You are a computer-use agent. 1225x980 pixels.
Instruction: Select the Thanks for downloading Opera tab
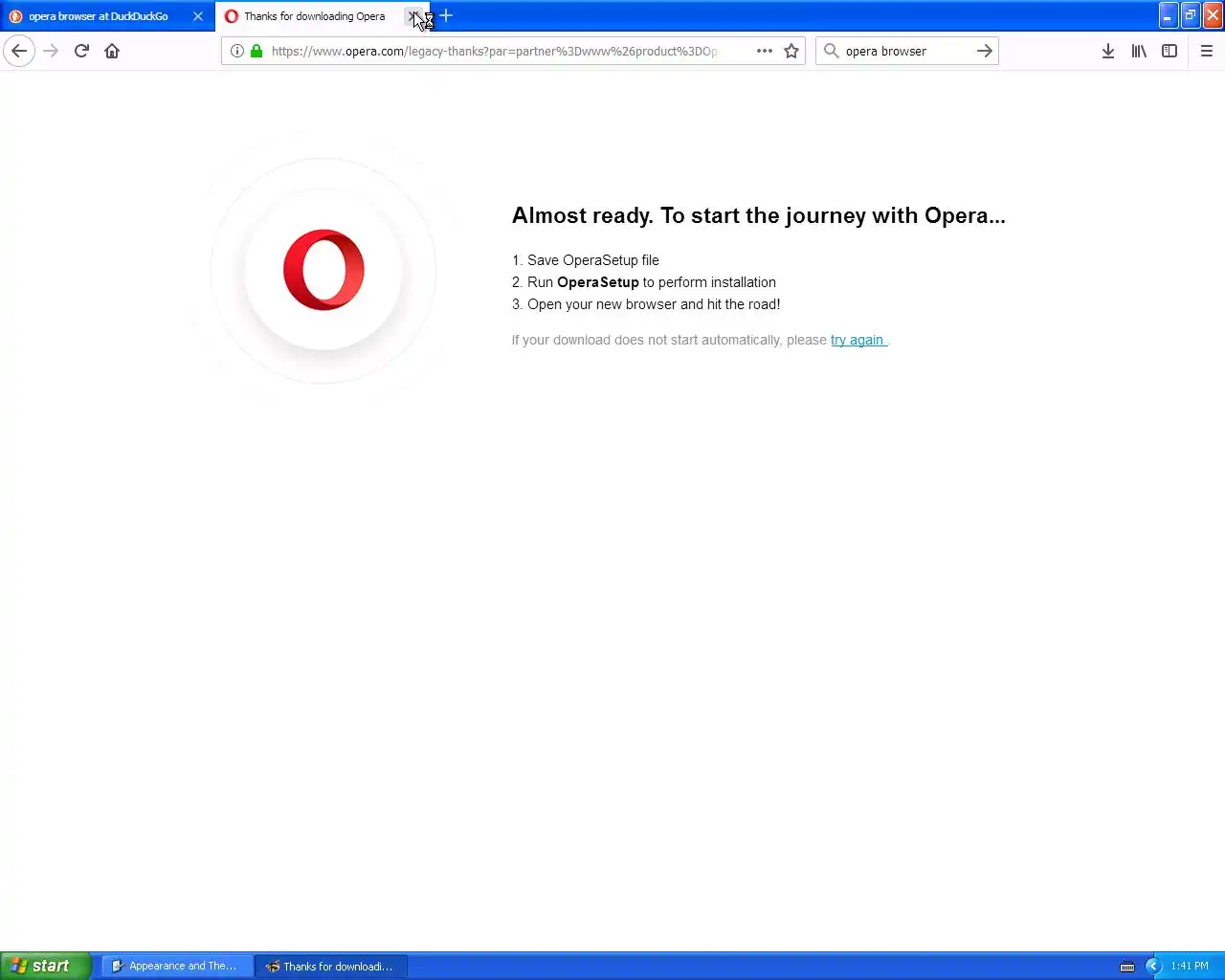[315, 16]
